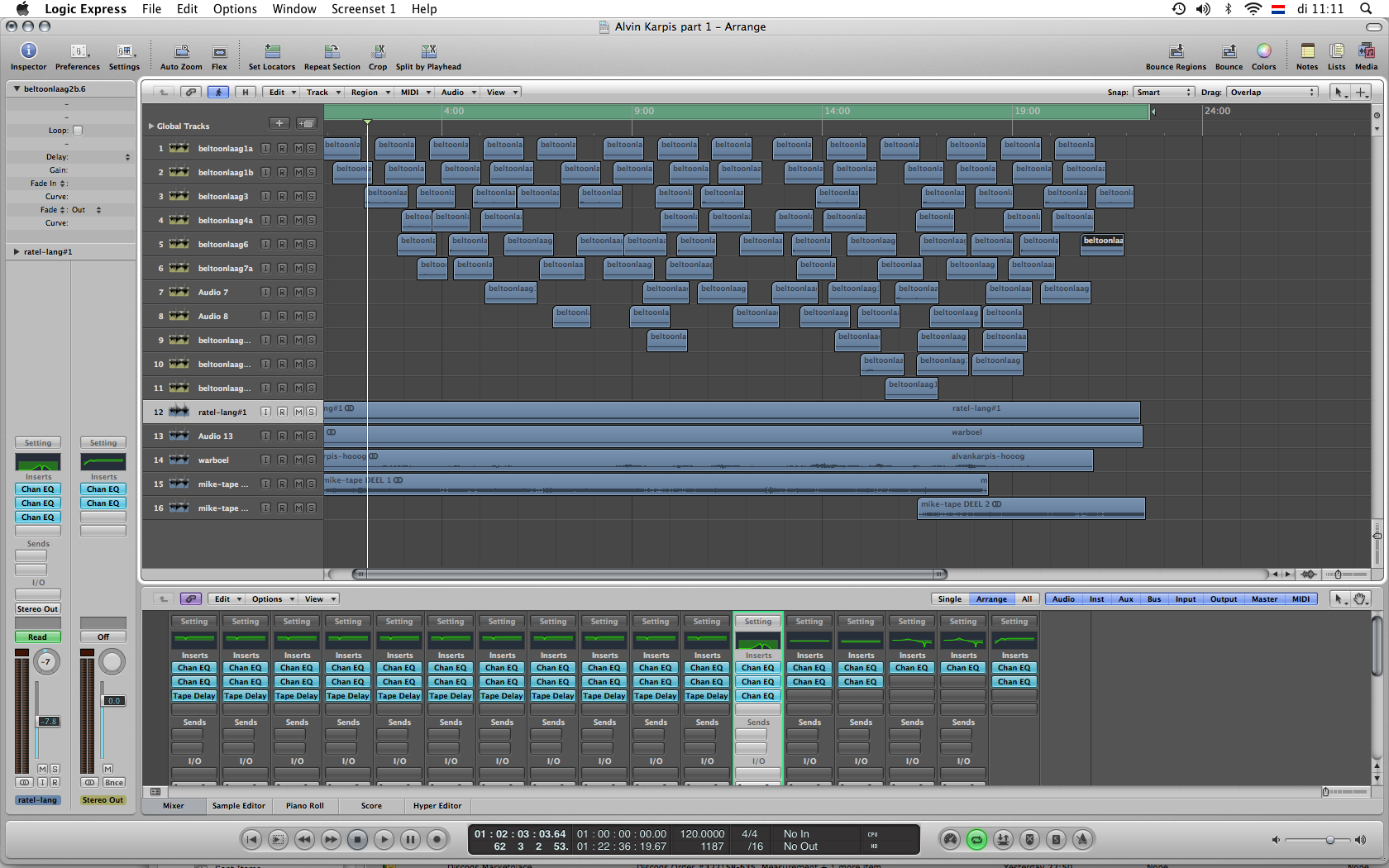Click the Bnce button on Stereo Out
The width and height of the screenshot is (1389, 868).
[x=114, y=783]
